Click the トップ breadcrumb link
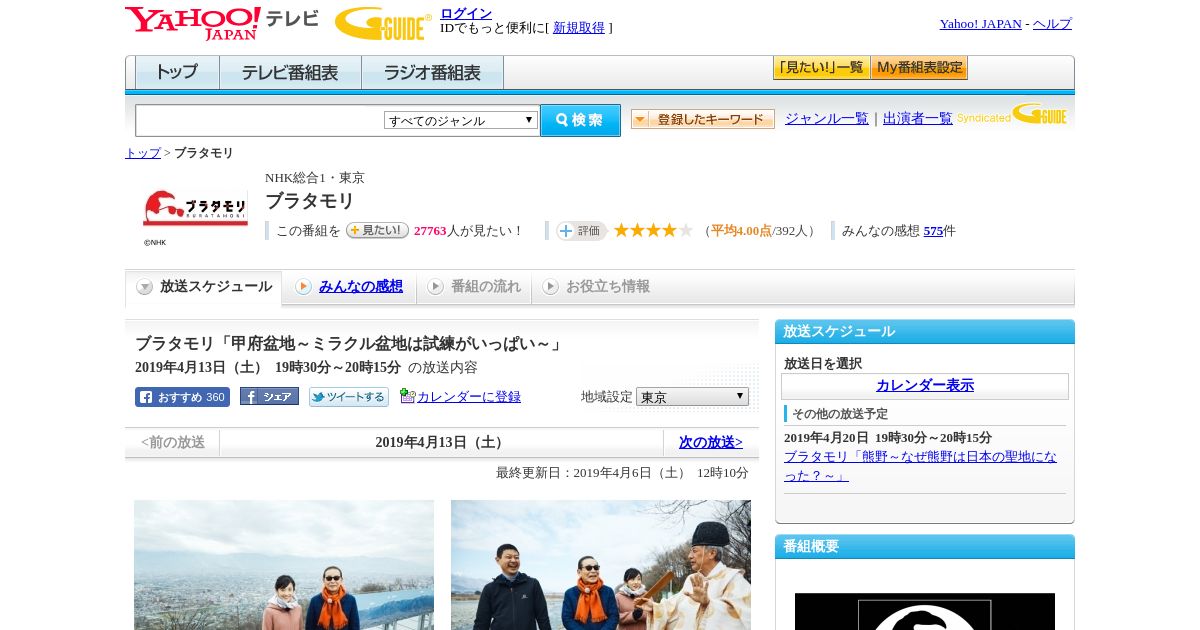 (143, 153)
